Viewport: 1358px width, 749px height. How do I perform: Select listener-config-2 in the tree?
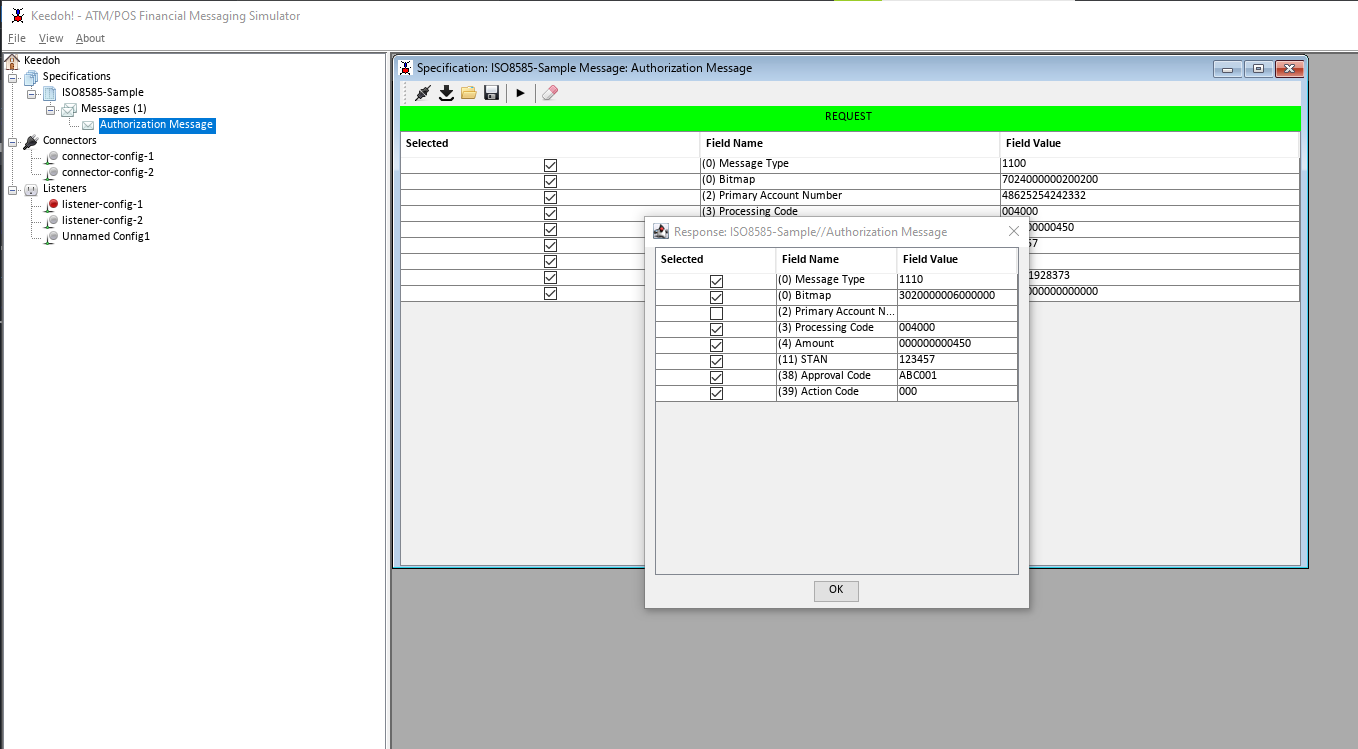click(102, 220)
